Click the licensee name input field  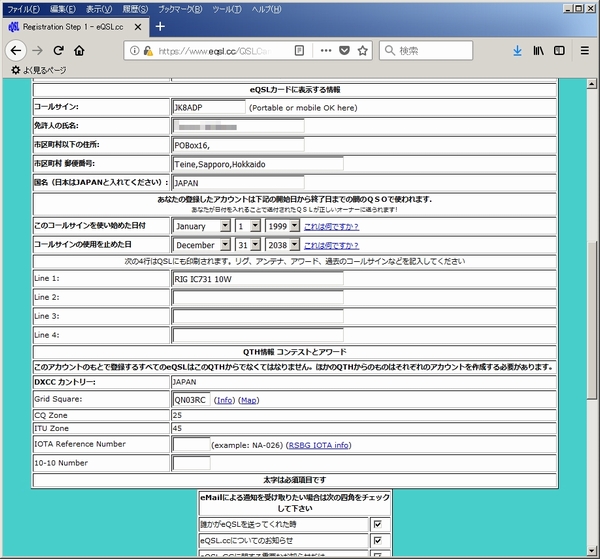(238, 126)
